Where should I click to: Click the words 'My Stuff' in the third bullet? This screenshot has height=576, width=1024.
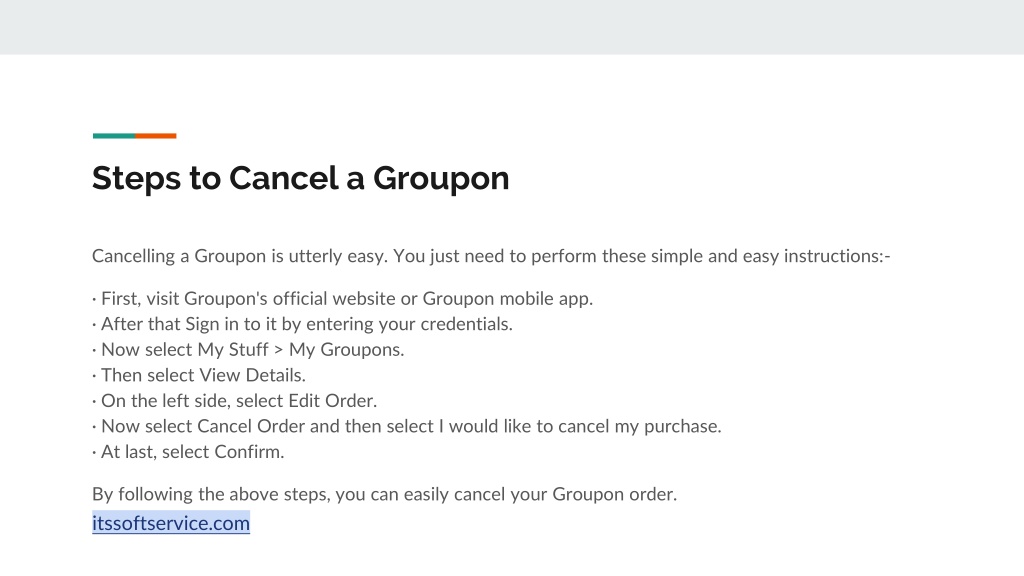[233, 349]
